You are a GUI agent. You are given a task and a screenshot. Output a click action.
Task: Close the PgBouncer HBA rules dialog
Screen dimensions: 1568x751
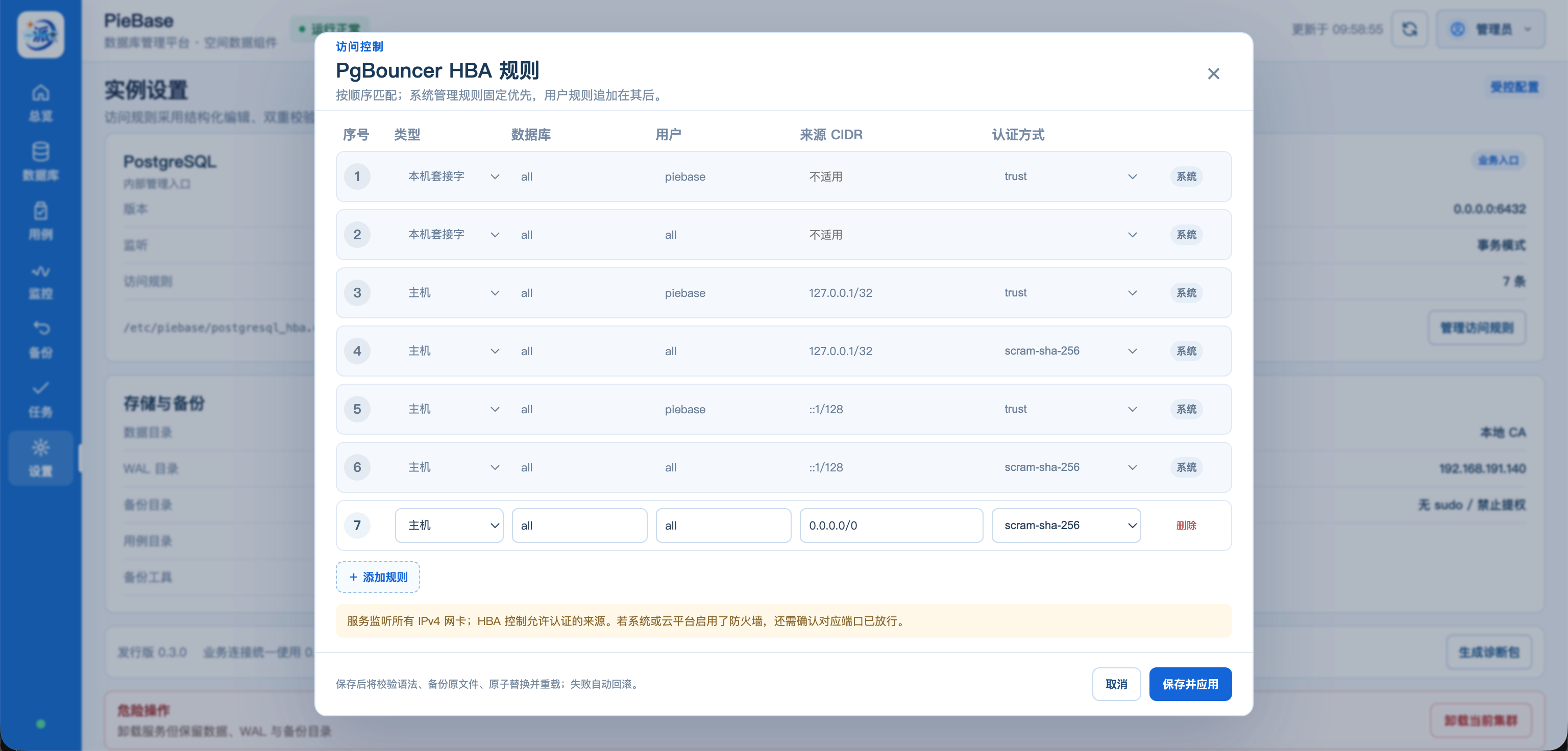(x=1213, y=73)
